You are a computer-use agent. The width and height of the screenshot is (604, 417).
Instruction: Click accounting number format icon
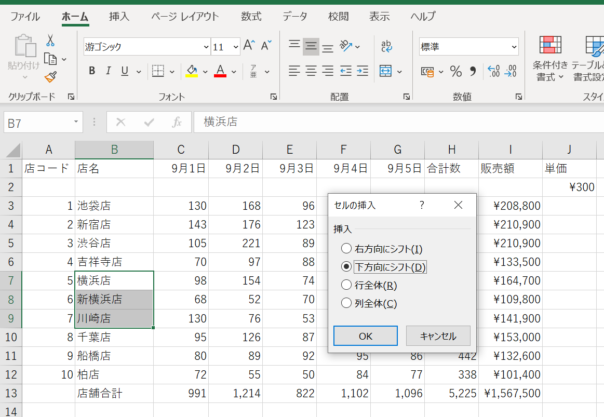427,71
